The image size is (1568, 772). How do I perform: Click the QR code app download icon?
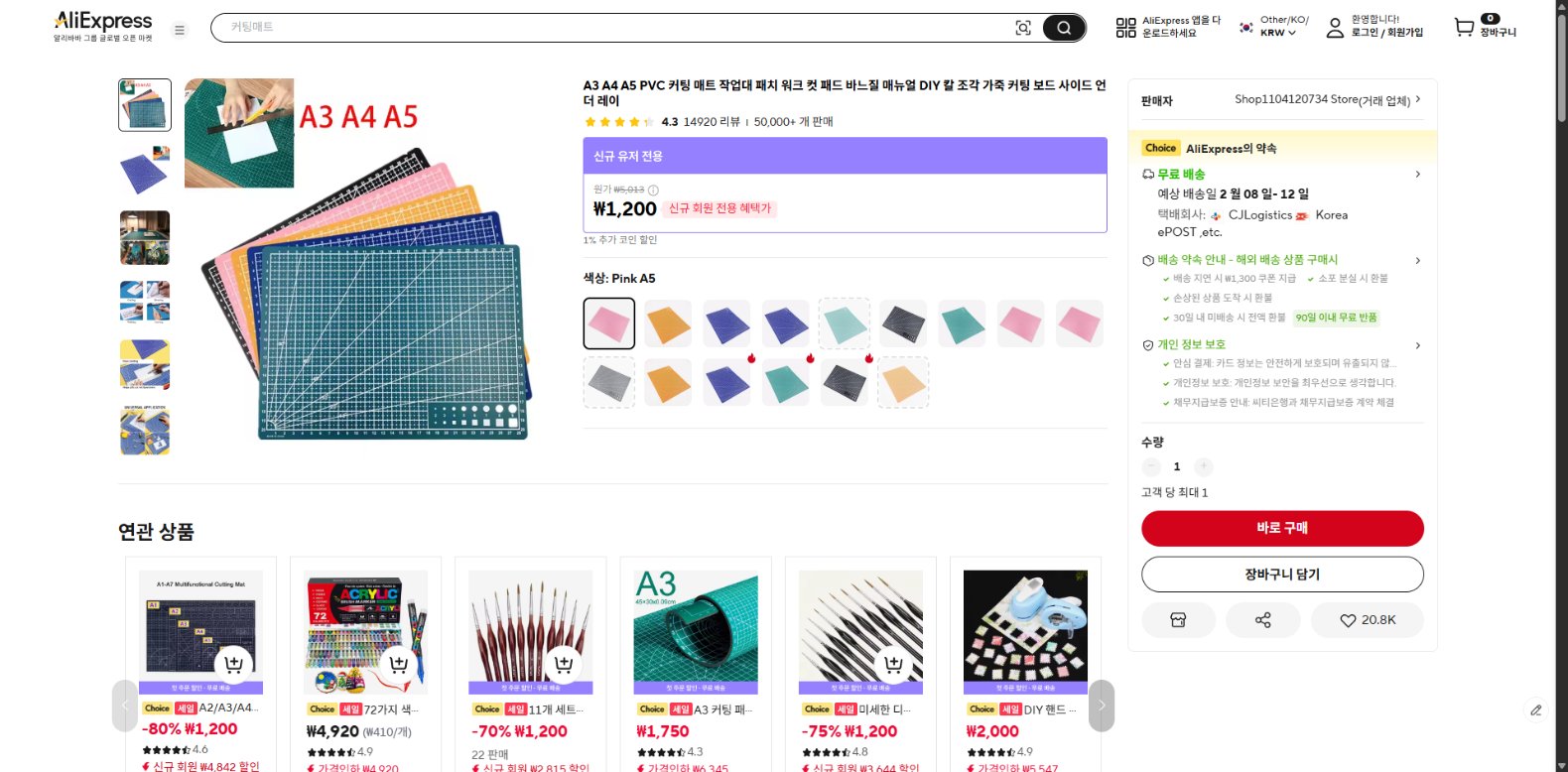pos(1125,28)
